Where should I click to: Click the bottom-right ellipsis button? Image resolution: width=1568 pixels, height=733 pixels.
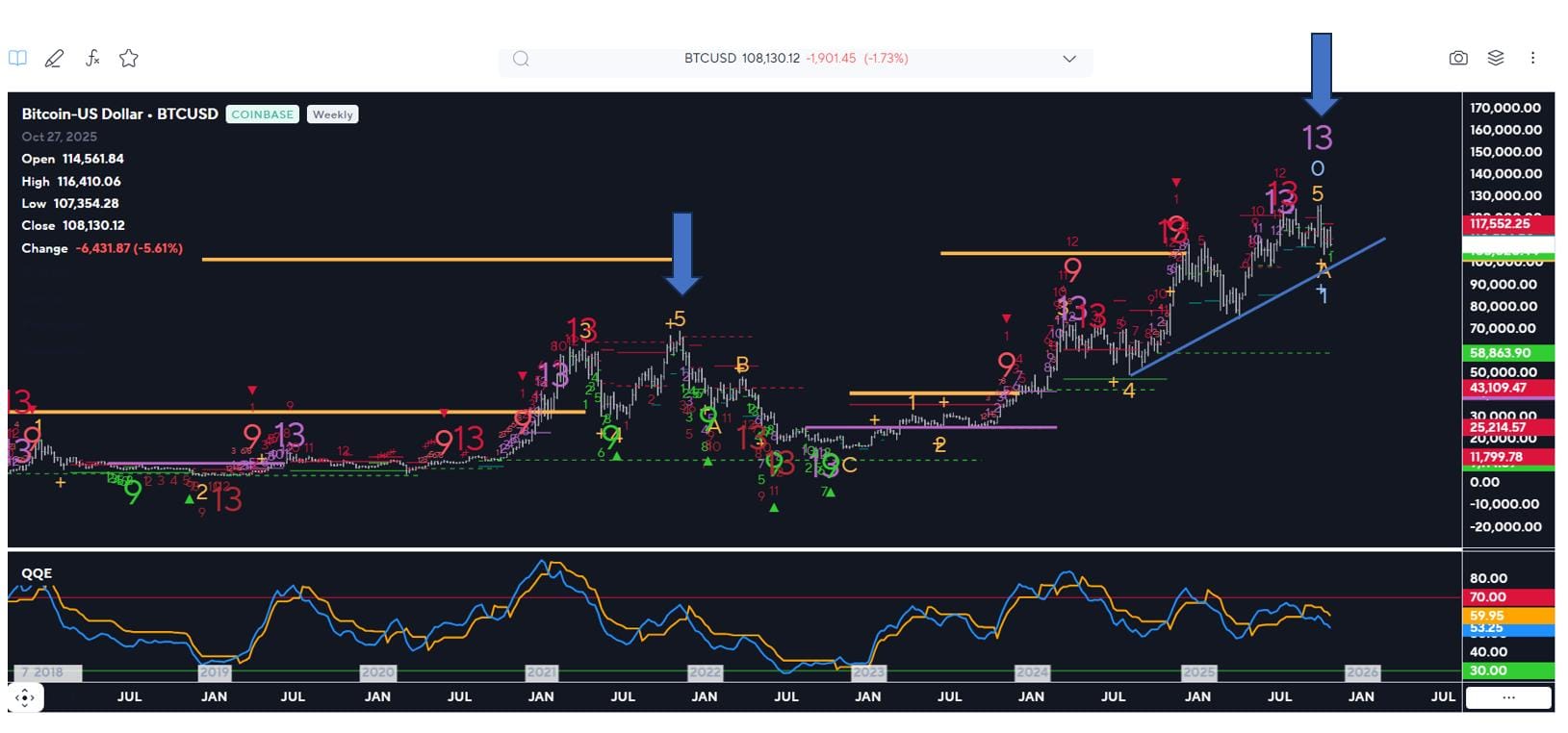(1507, 697)
